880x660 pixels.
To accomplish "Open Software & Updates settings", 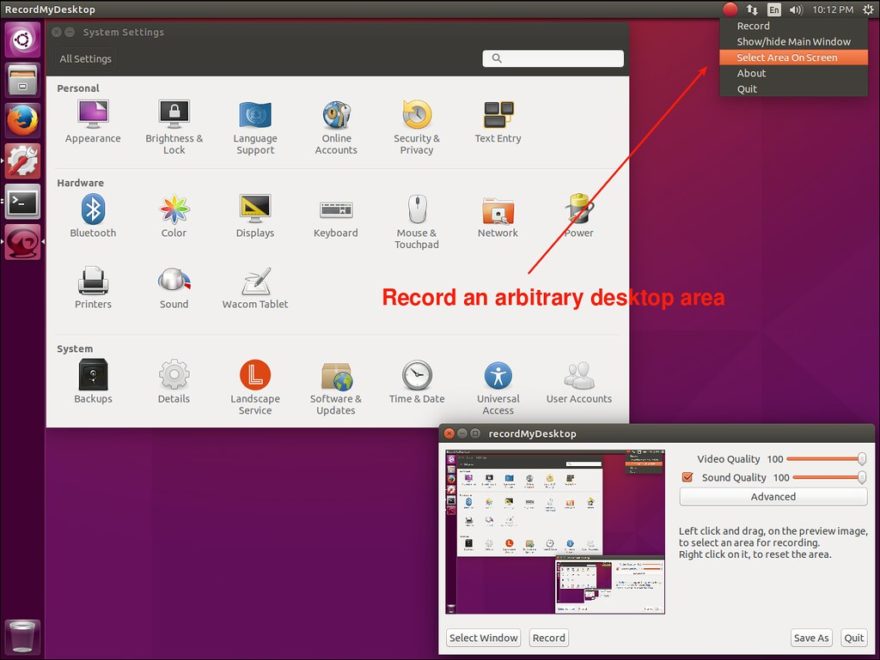I will [x=336, y=387].
